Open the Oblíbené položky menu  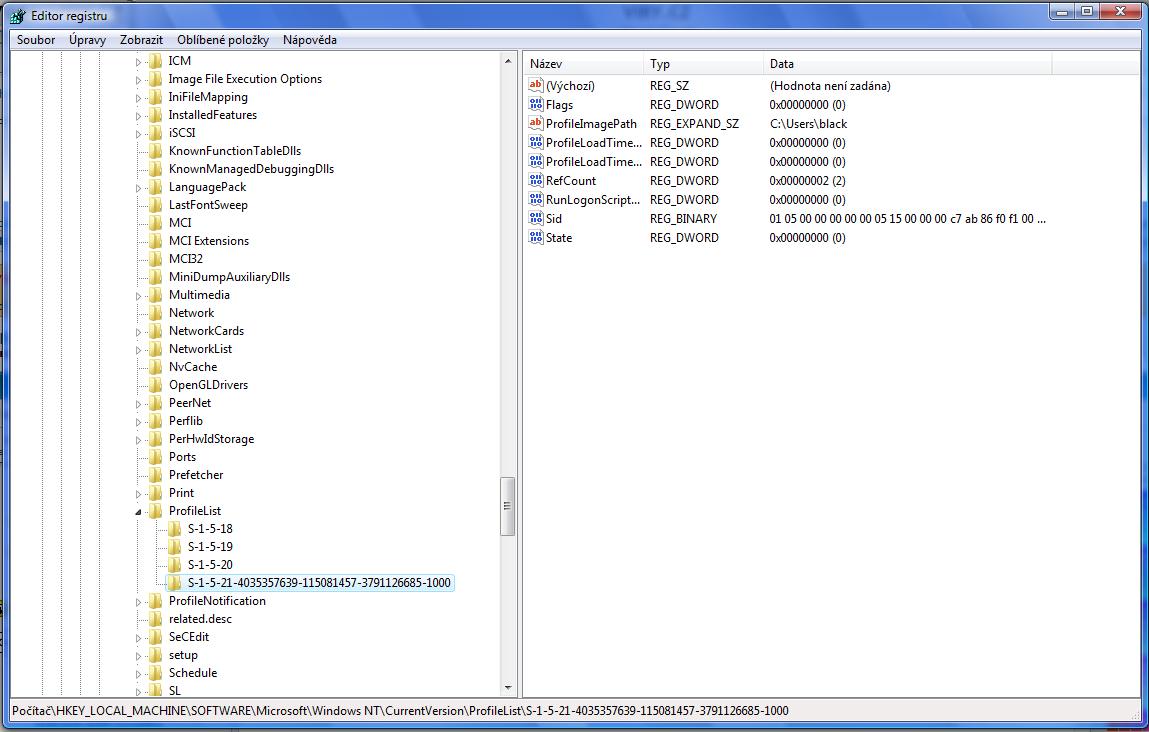click(x=223, y=40)
